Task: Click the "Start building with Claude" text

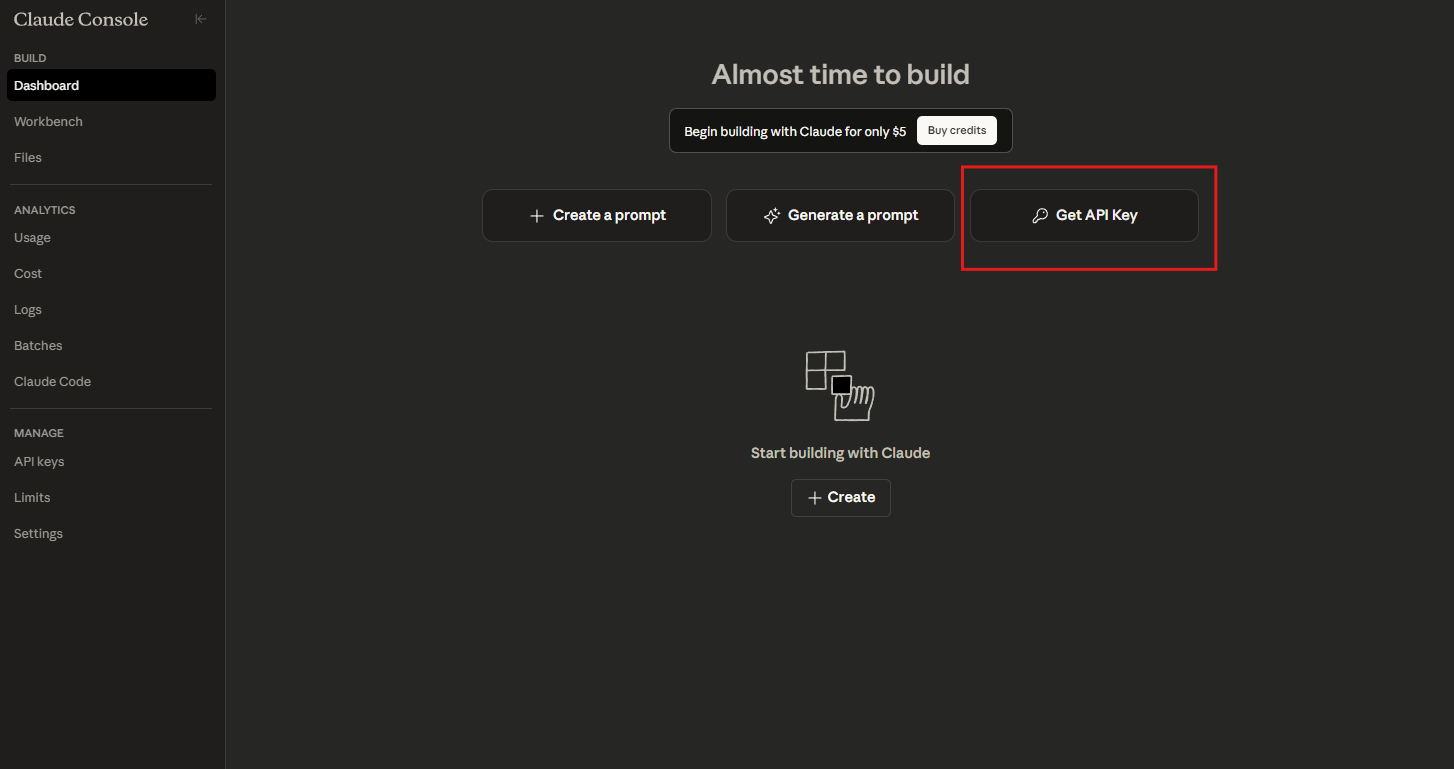Action: (x=840, y=453)
